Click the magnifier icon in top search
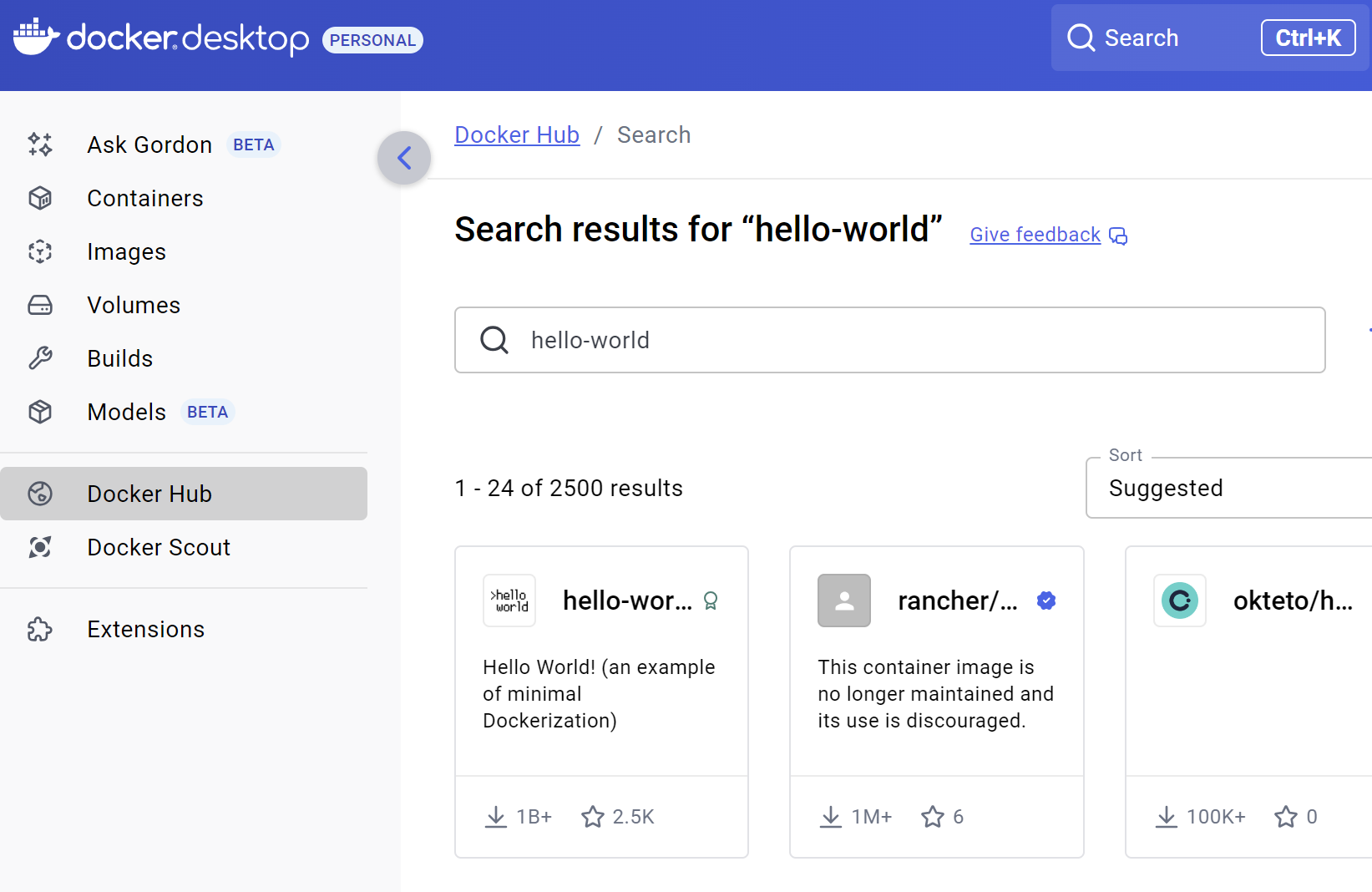Viewport: 1372px width, 892px height. click(1081, 38)
